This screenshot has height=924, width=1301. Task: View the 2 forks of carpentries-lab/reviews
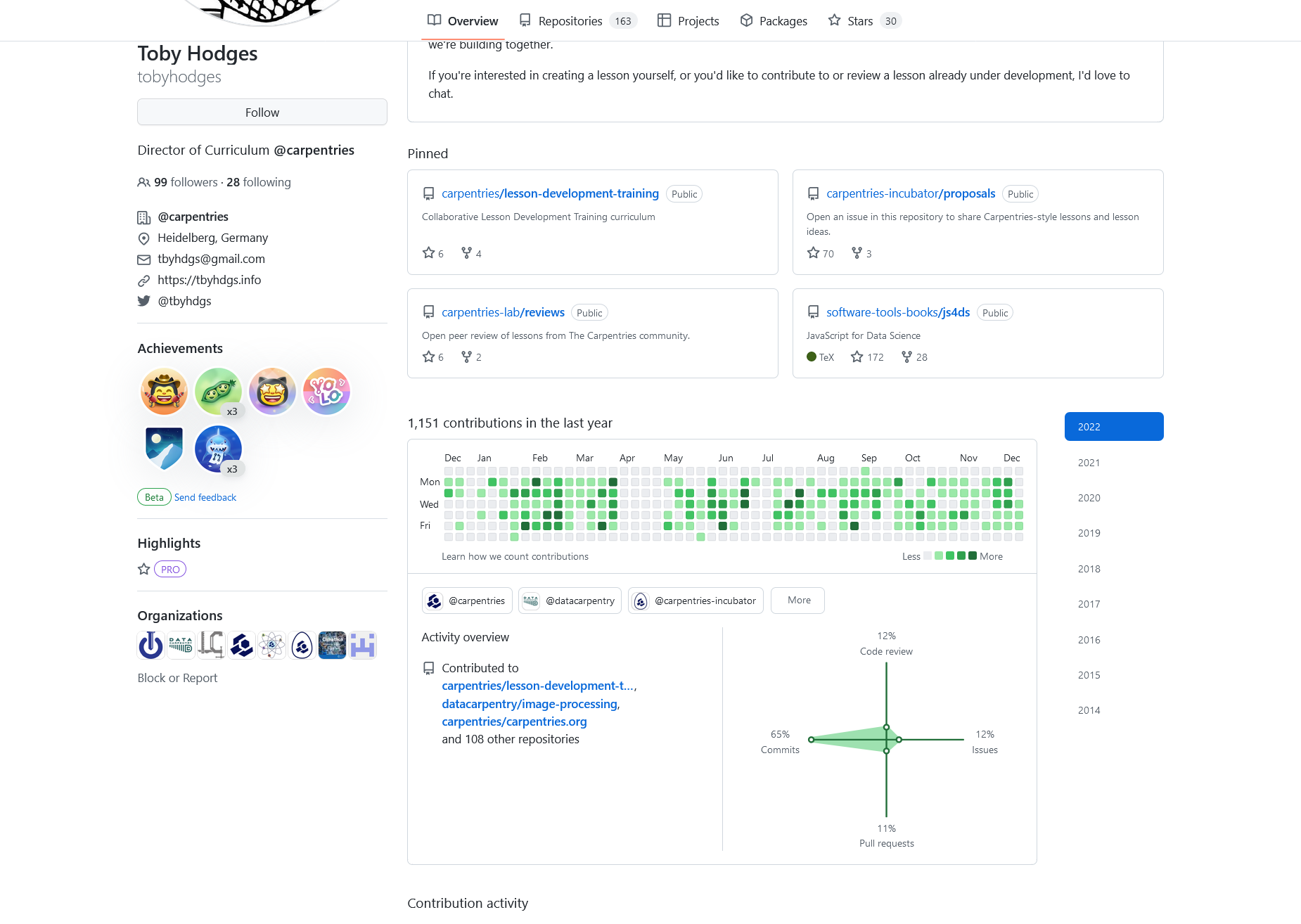click(471, 357)
